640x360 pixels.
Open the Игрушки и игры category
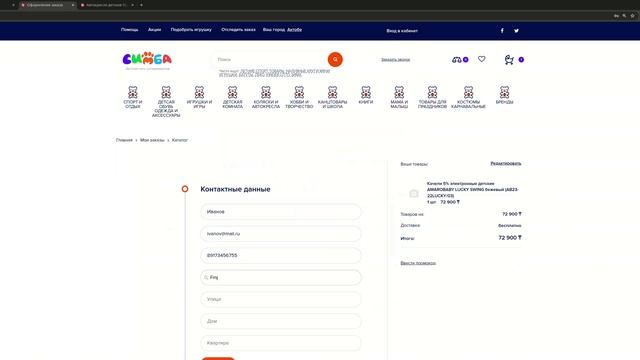point(199,97)
